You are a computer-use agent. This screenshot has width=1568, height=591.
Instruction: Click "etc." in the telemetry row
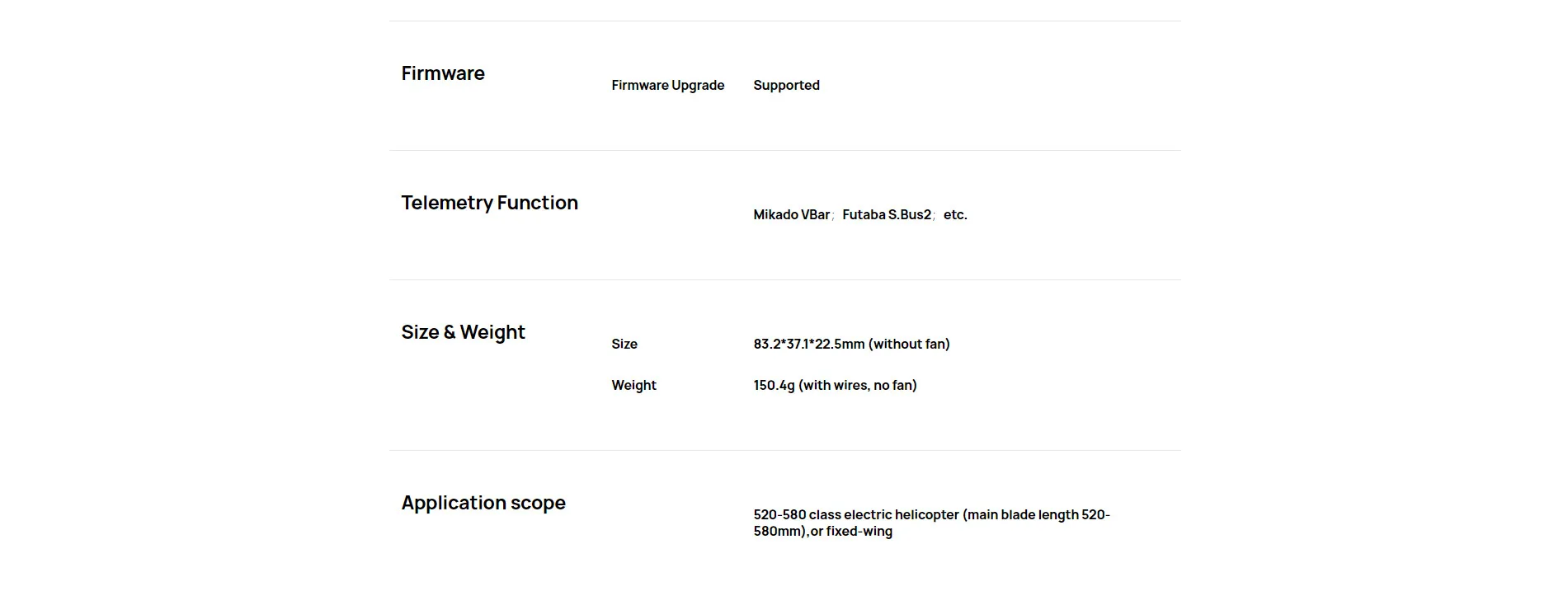(955, 214)
